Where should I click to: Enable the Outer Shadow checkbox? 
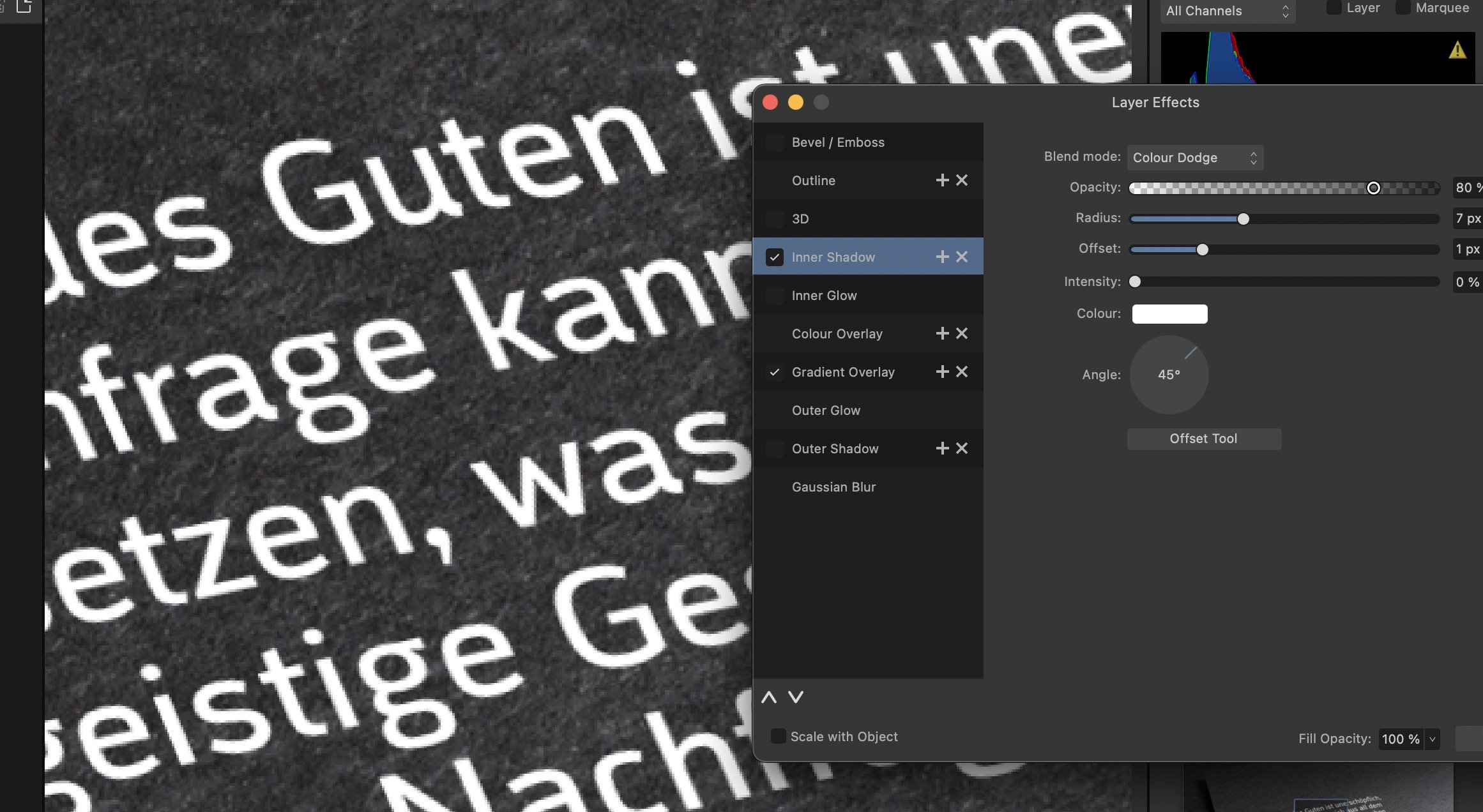(775, 449)
